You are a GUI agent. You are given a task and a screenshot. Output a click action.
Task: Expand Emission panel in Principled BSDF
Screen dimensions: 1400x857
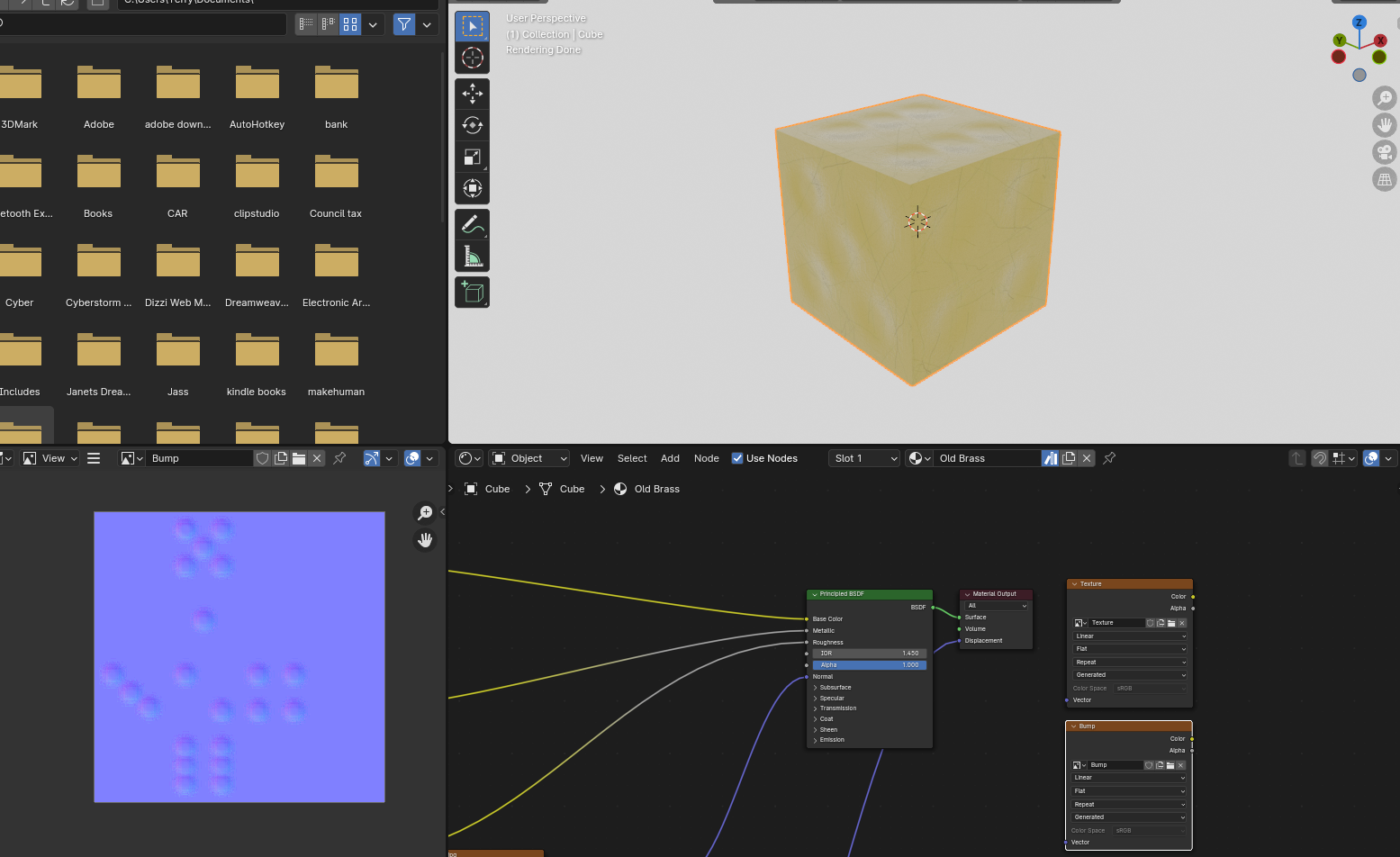[x=832, y=740]
